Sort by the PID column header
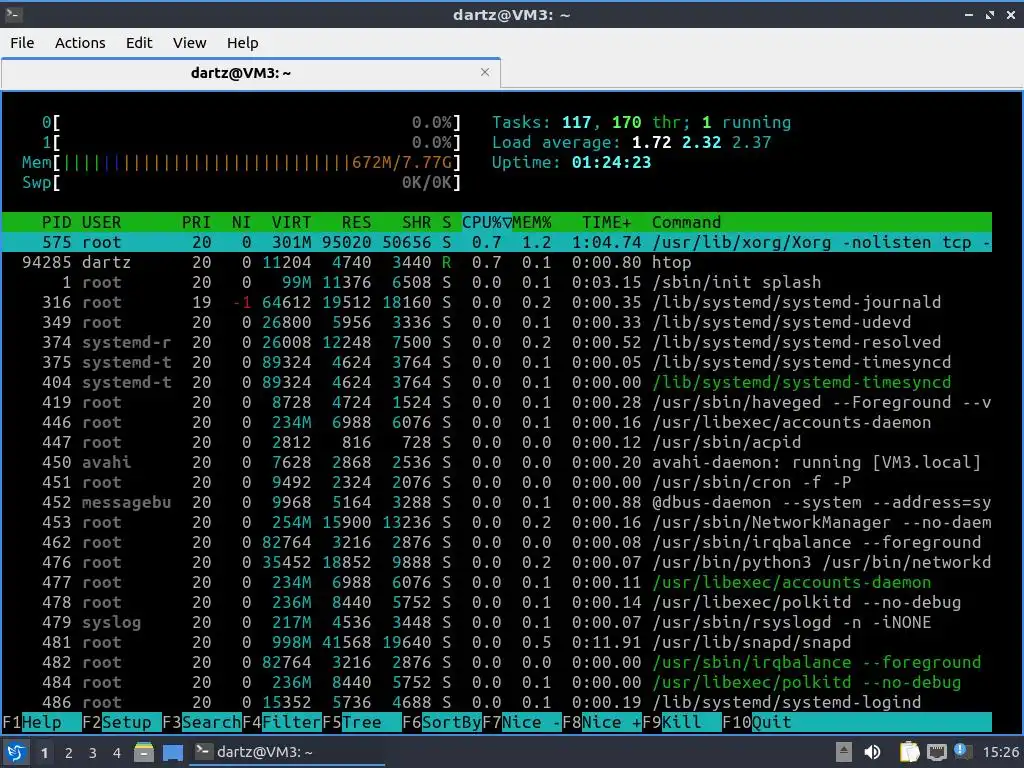The image size is (1024, 768). [x=56, y=223]
